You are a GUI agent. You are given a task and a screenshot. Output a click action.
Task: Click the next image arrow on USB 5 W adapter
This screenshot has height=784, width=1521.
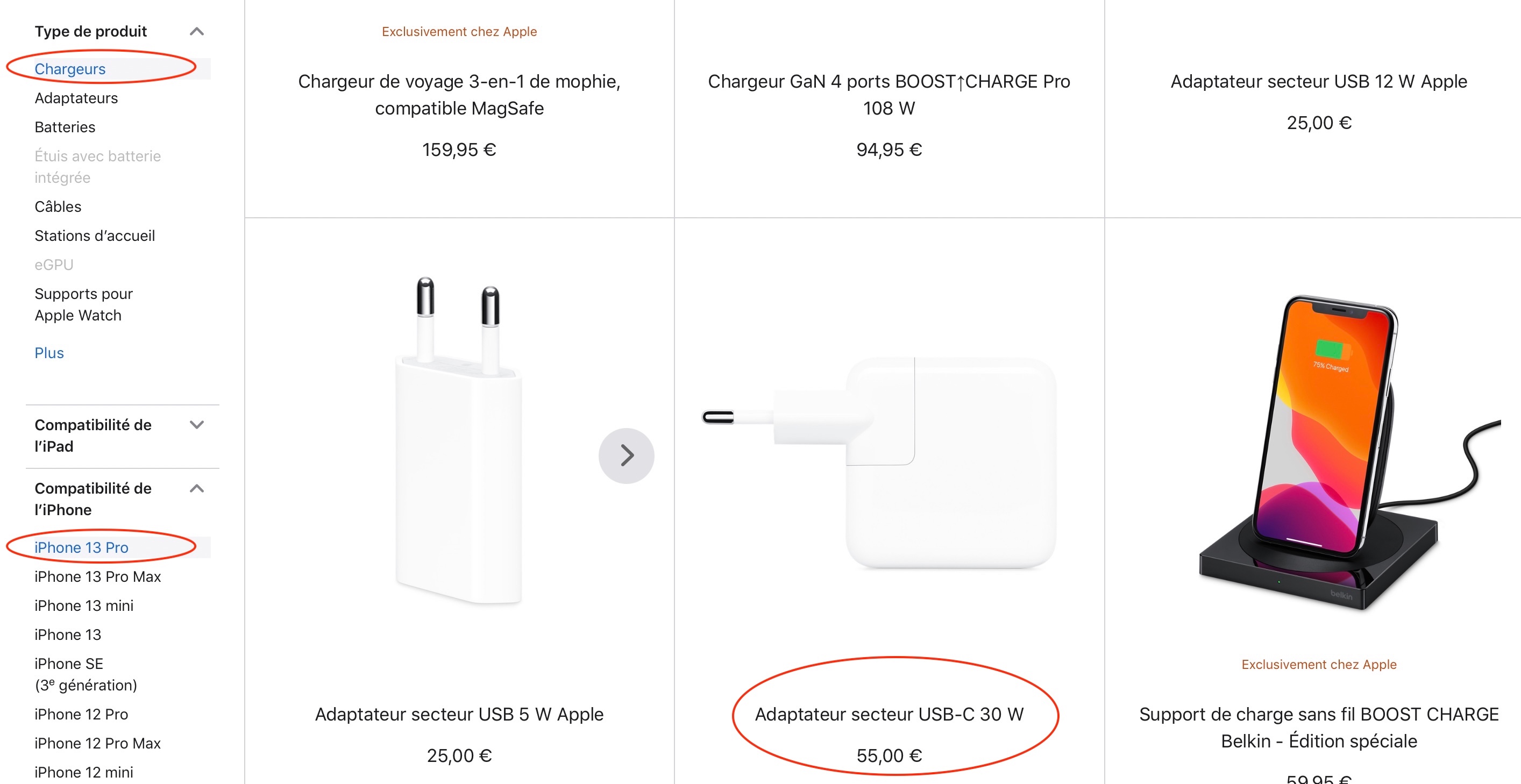coord(626,455)
